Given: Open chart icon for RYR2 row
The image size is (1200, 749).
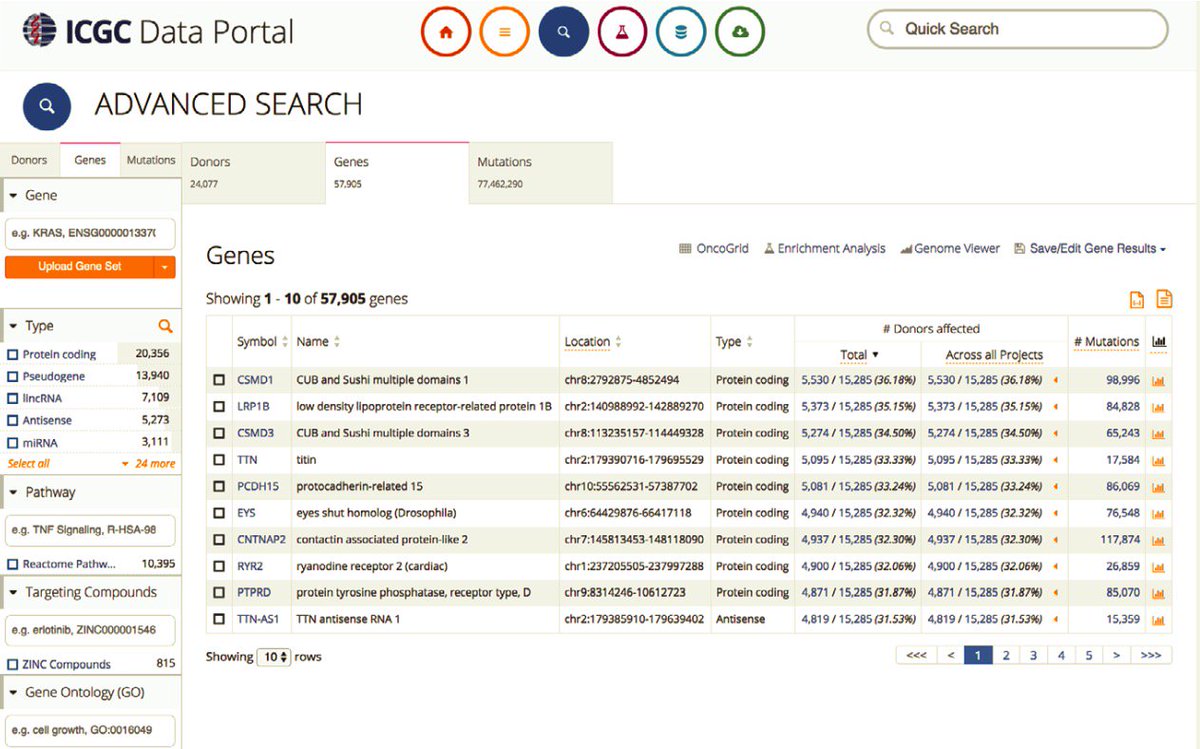Looking at the screenshot, I should 1159,566.
